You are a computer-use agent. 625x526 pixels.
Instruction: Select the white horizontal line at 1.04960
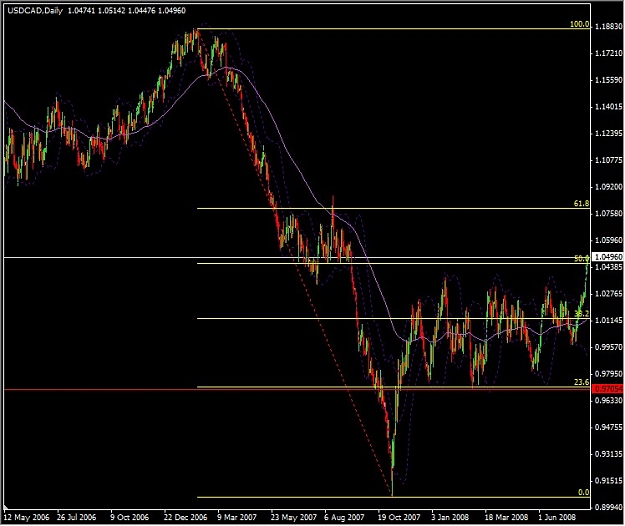pos(297,258)
